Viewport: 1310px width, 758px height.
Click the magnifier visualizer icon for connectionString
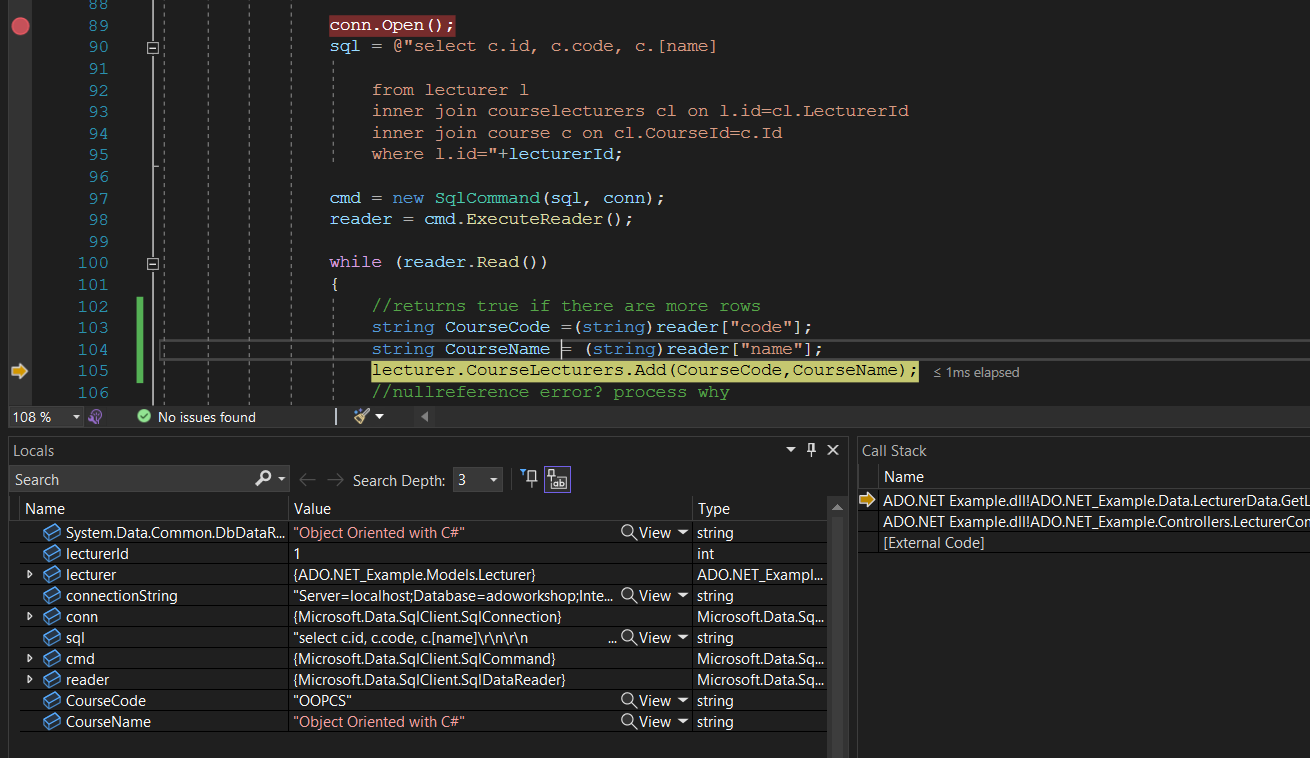[629, 596]
